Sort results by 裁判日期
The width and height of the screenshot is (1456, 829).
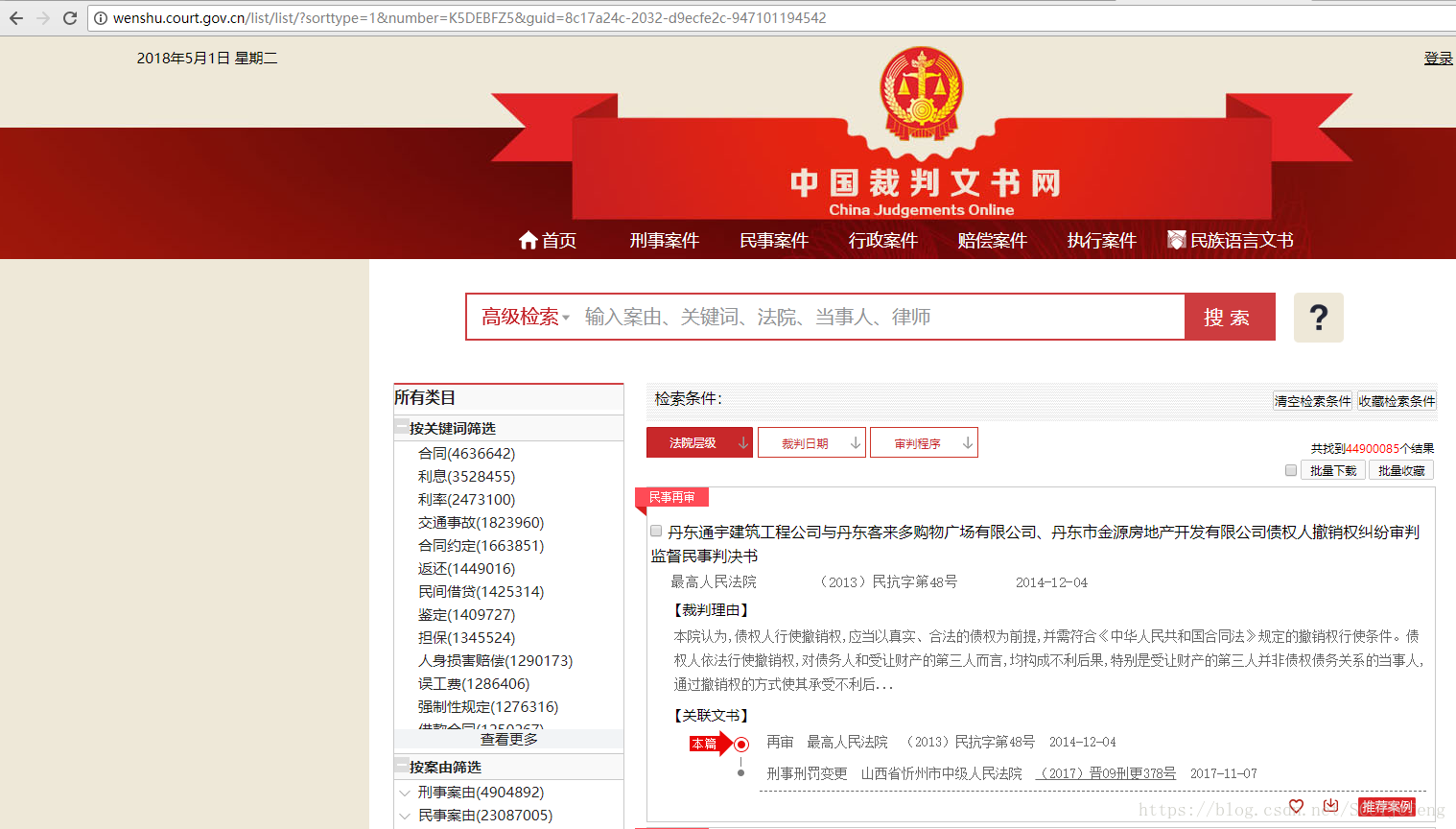pyautogui.click(x=811, y=442)
